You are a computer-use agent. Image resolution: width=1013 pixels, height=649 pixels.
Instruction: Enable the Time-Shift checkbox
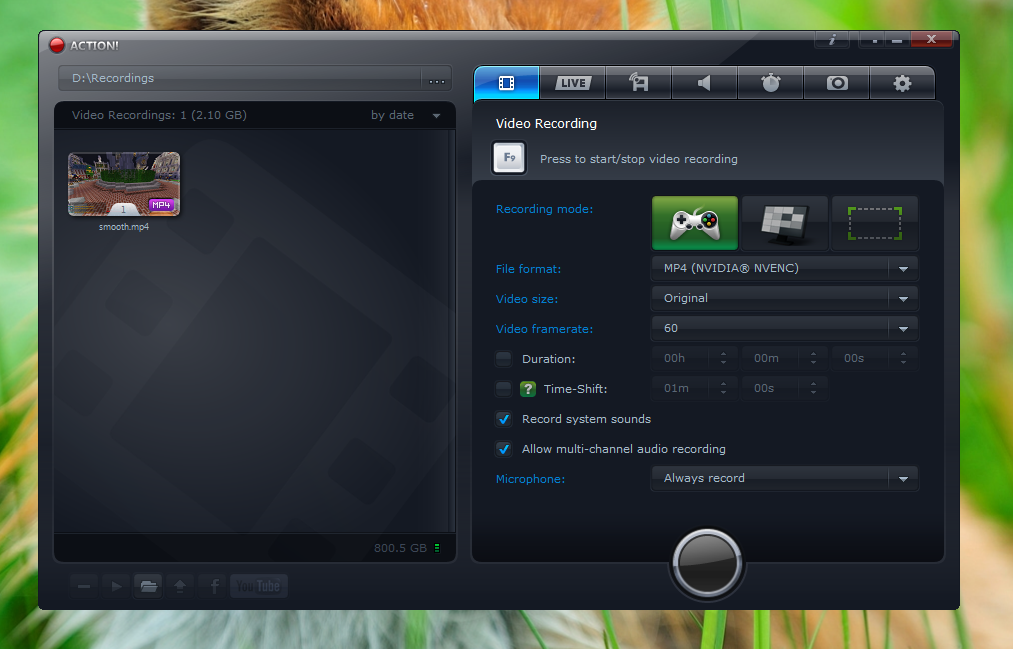(x=504, y=389)
